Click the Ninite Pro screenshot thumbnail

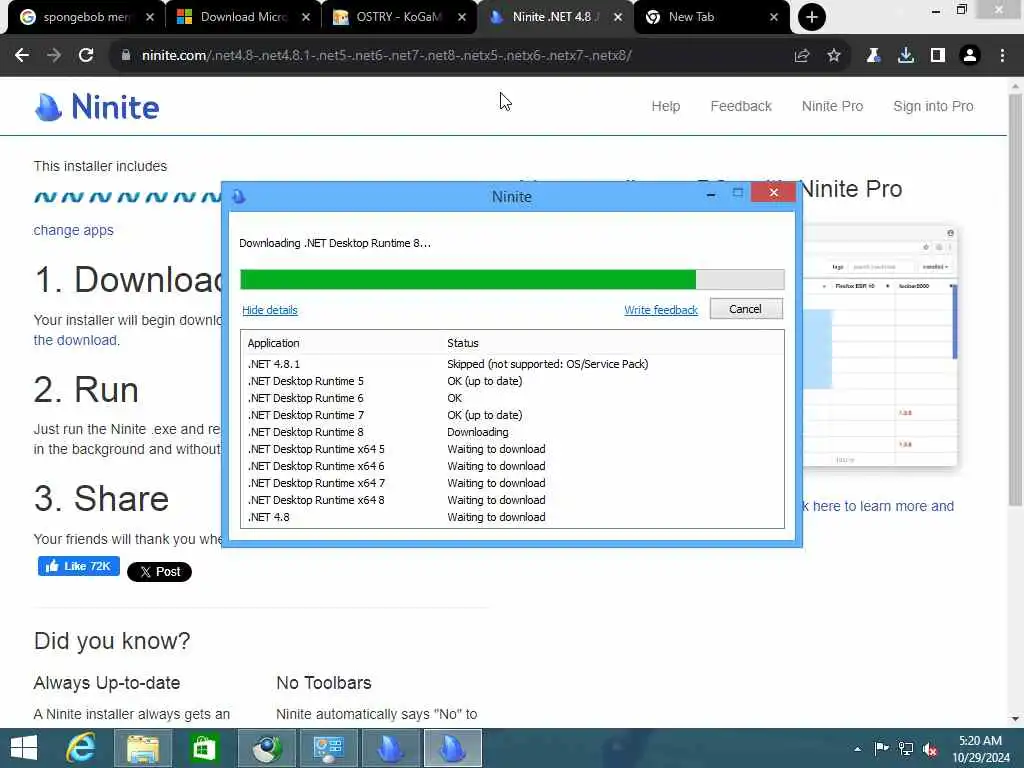tap(880, 347)
